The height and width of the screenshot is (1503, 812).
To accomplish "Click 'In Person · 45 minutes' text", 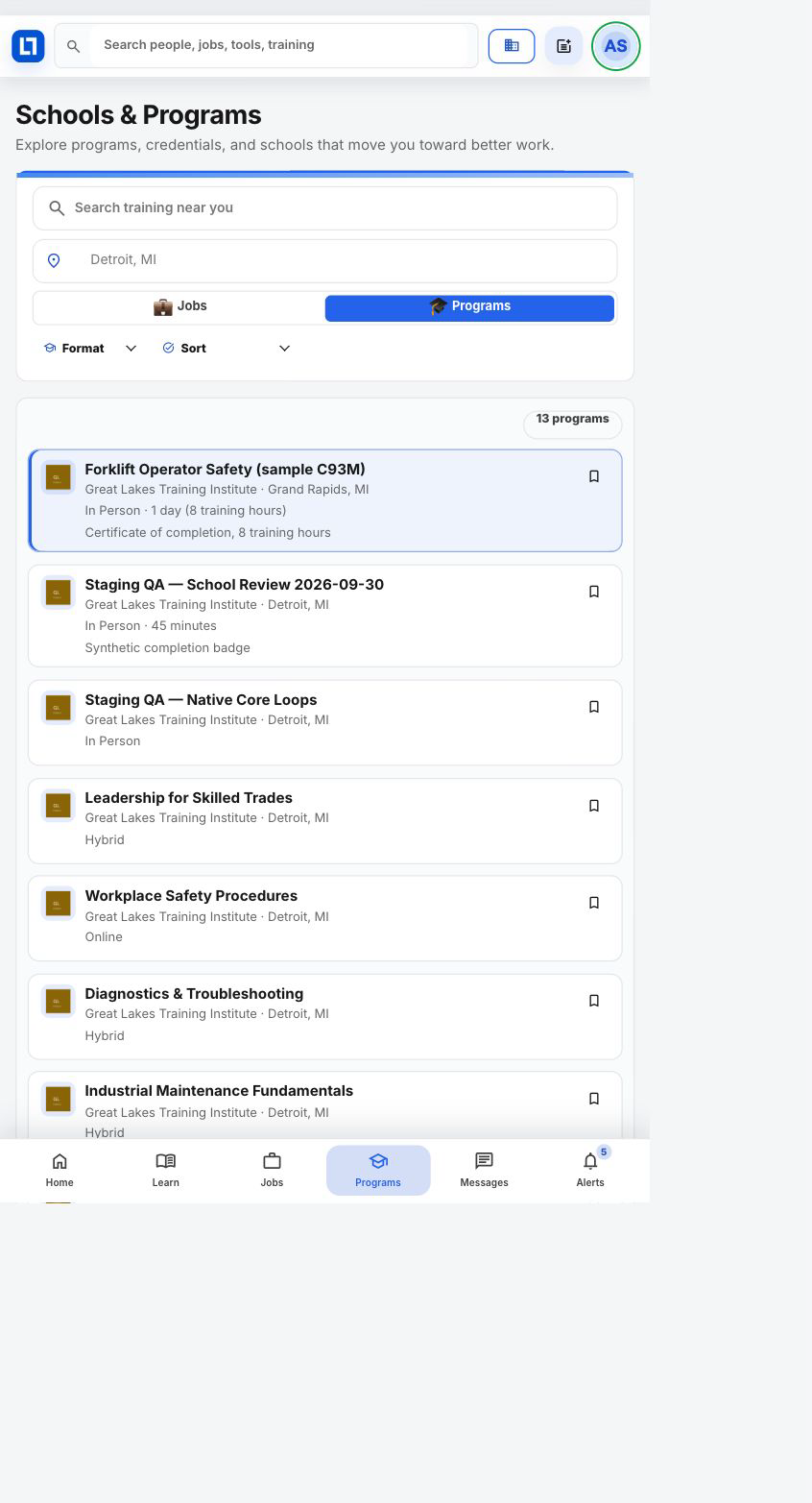I will click(x=151, y=626).
